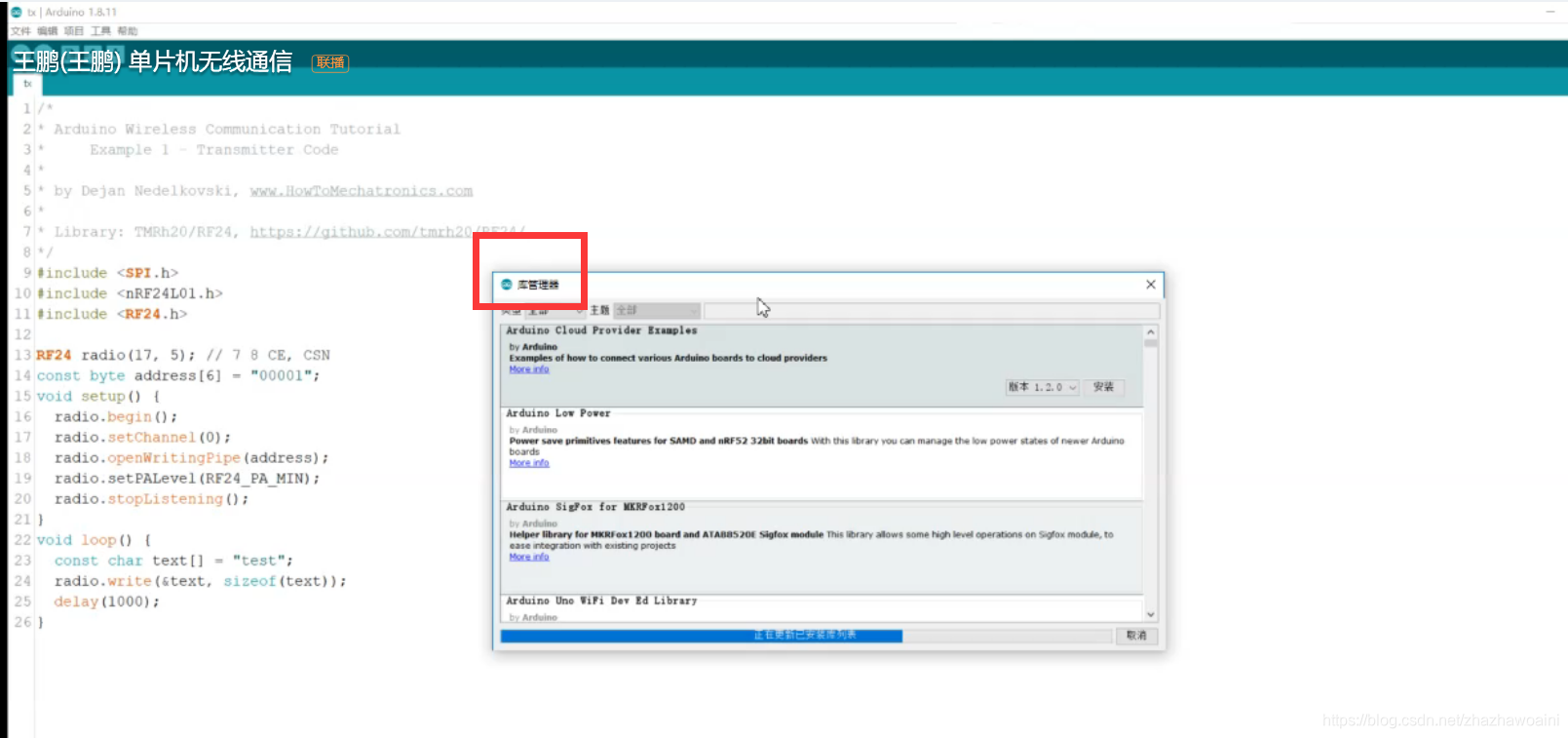Open the 类型 filter dropdown in library manager
This screenshot has height=738, width=1568.
click(554, 310)
